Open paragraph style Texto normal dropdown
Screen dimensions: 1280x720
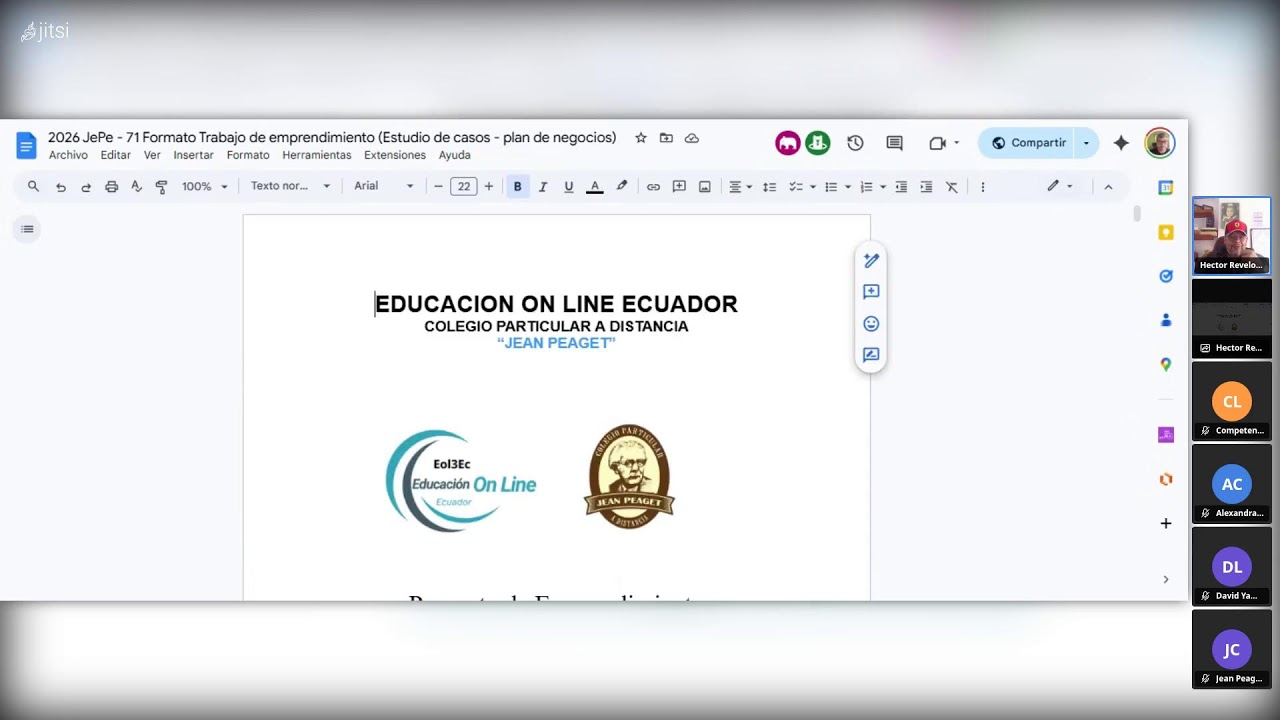coord(290,186)
